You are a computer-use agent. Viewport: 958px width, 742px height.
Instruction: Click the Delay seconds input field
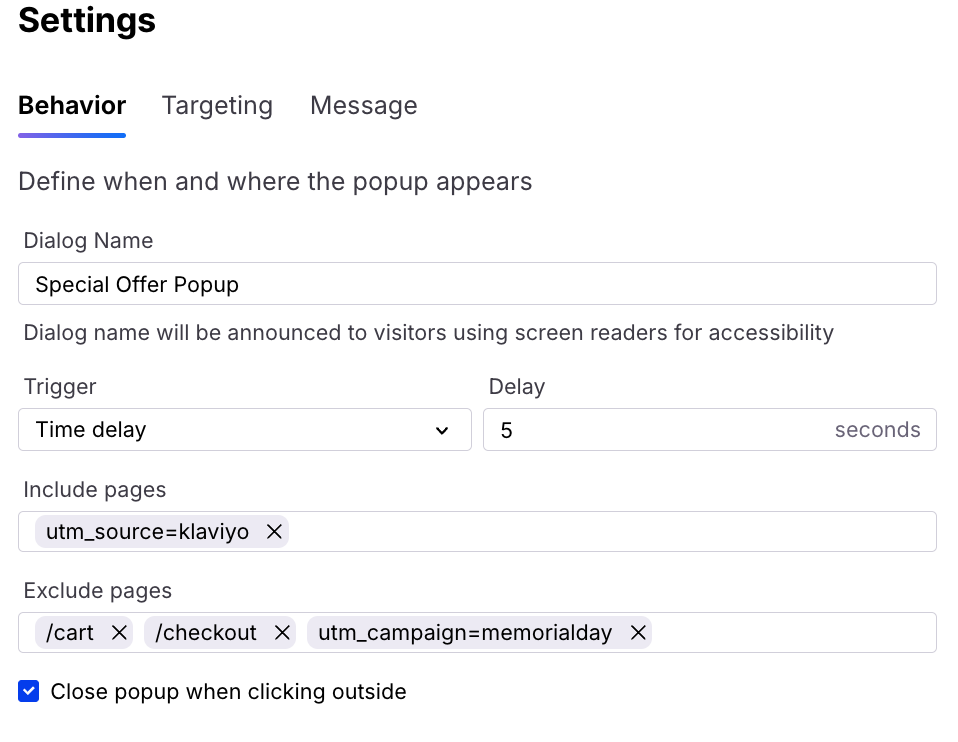(x=709, y=430)
